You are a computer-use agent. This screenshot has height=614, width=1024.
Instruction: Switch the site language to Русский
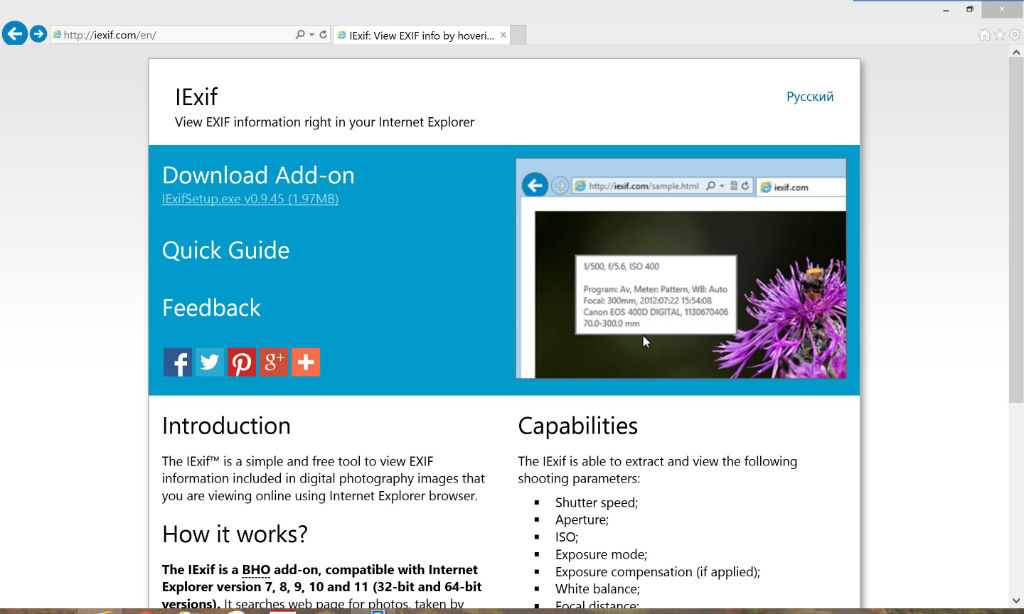point(810,97)
